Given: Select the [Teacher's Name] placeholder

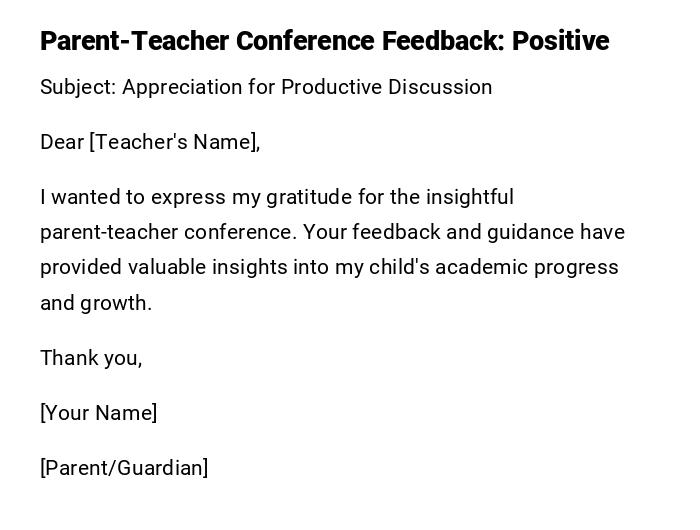Looking at the screenshot, I should coord(175,142).
